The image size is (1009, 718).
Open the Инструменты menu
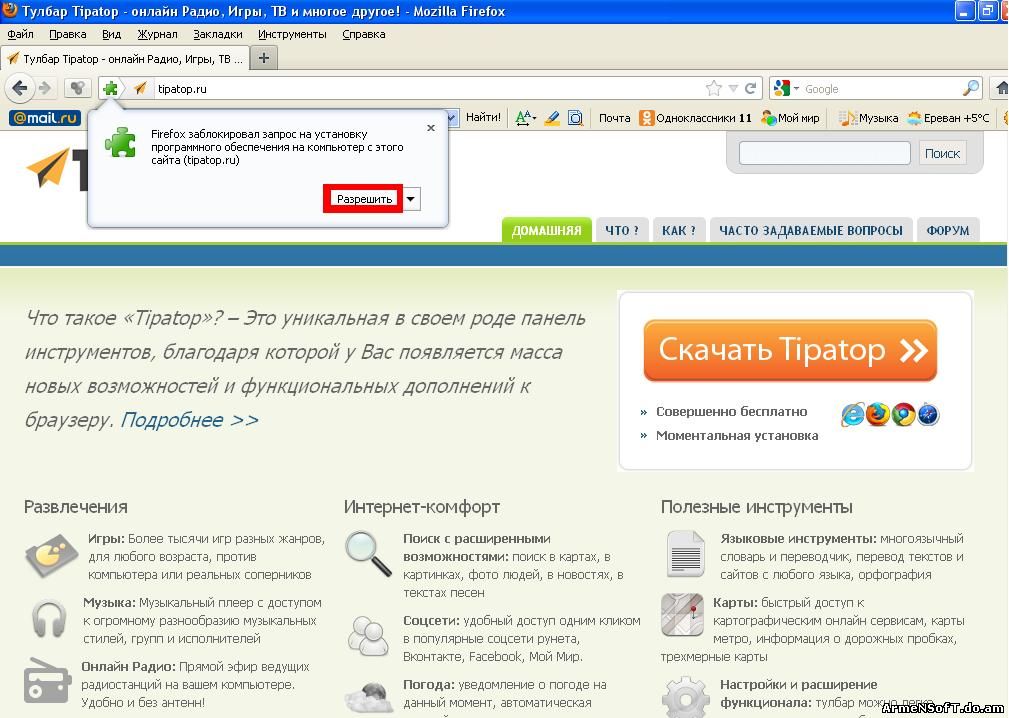292,34
